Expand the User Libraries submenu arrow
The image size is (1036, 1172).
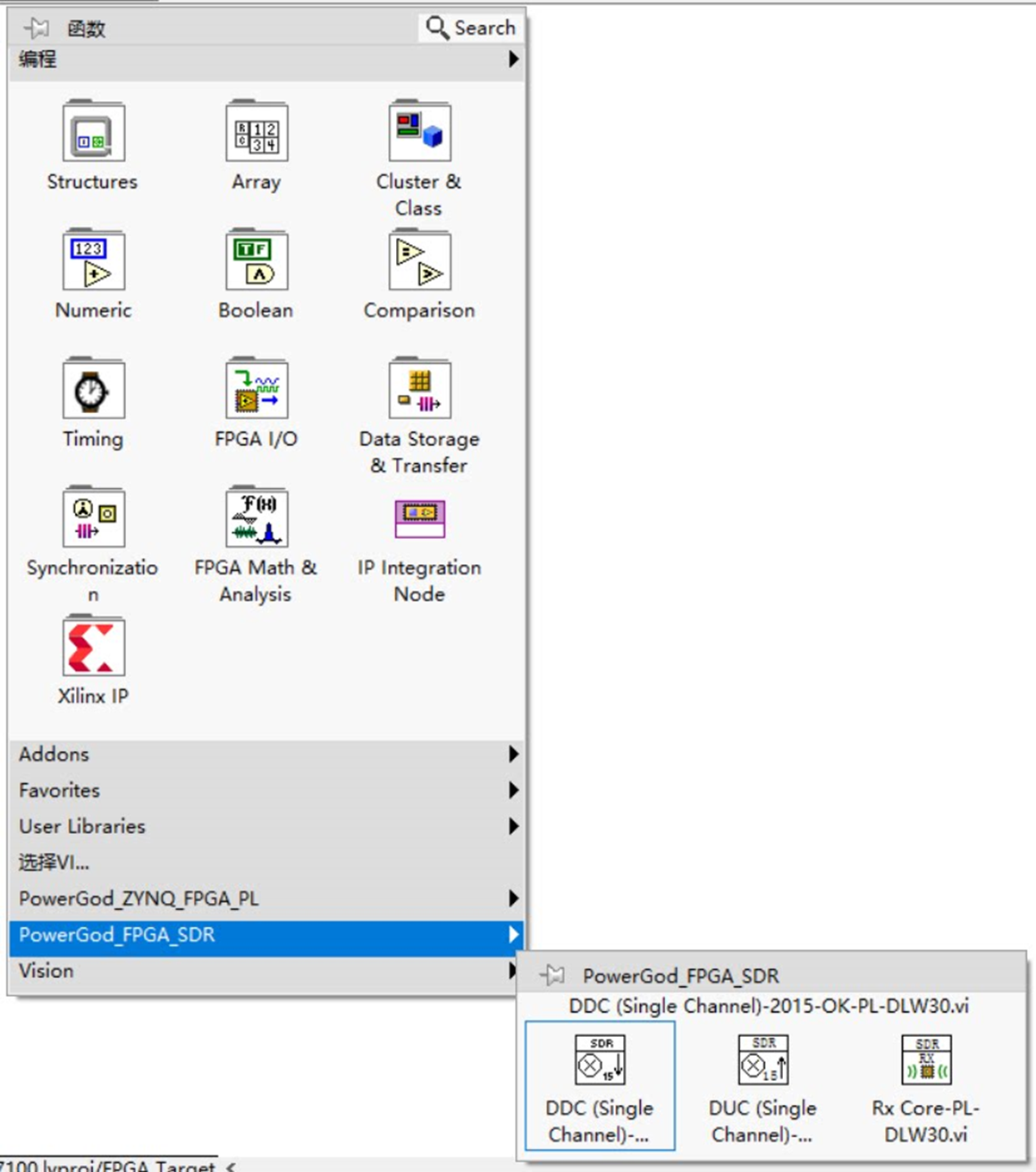pyautogui.click(x=513, y=826)
